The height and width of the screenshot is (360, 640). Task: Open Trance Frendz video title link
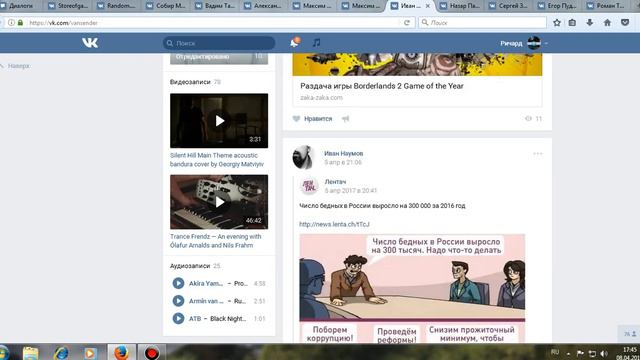pos(216,241)
